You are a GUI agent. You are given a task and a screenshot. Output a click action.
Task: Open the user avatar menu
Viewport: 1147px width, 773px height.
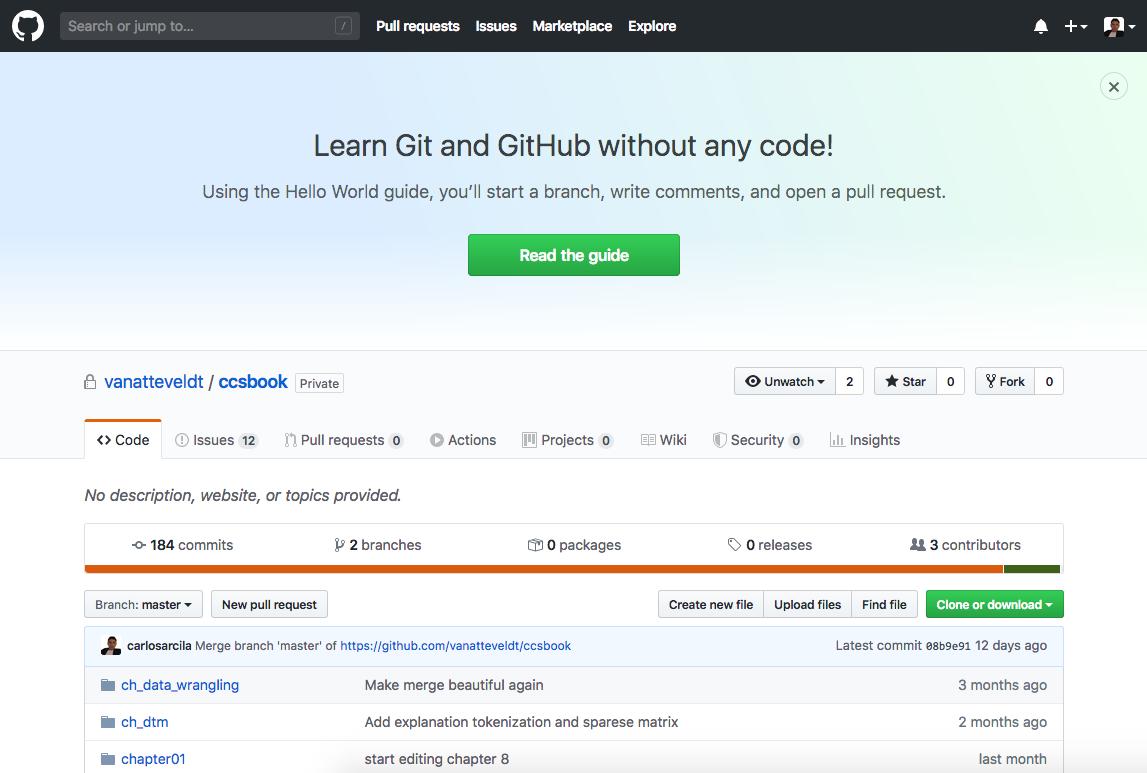1119,26
